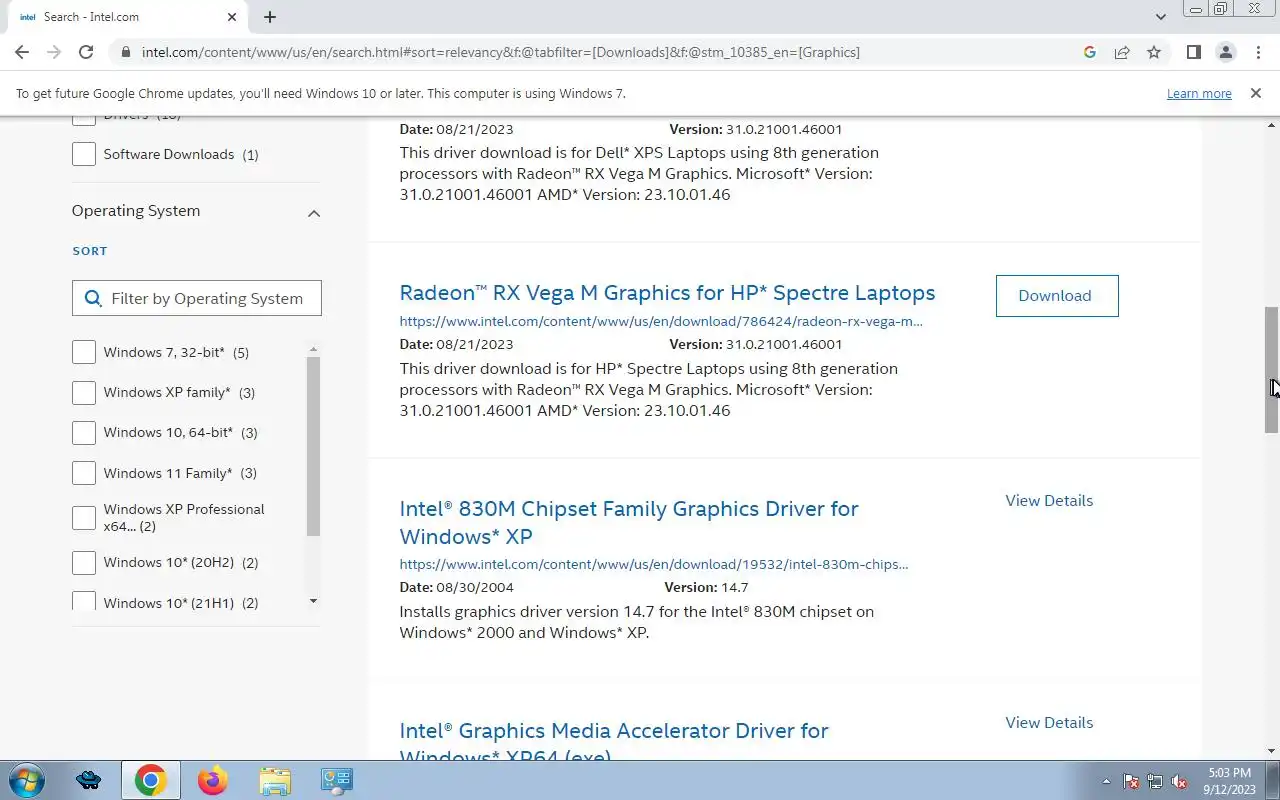Open the download/786424 URL link

click(x=661, y=321)
